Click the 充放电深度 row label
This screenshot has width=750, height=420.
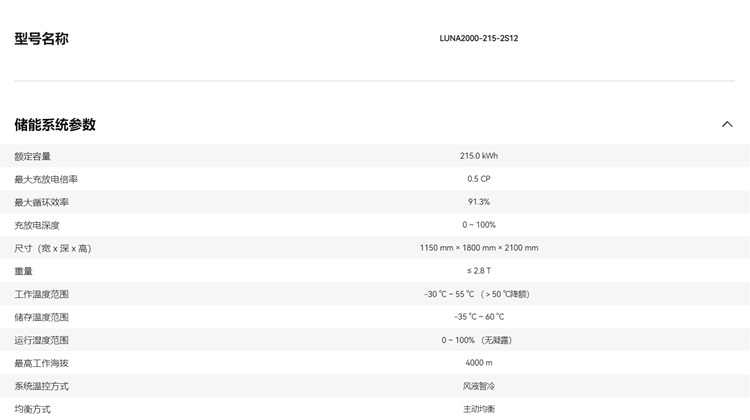(x=37, y=225)
